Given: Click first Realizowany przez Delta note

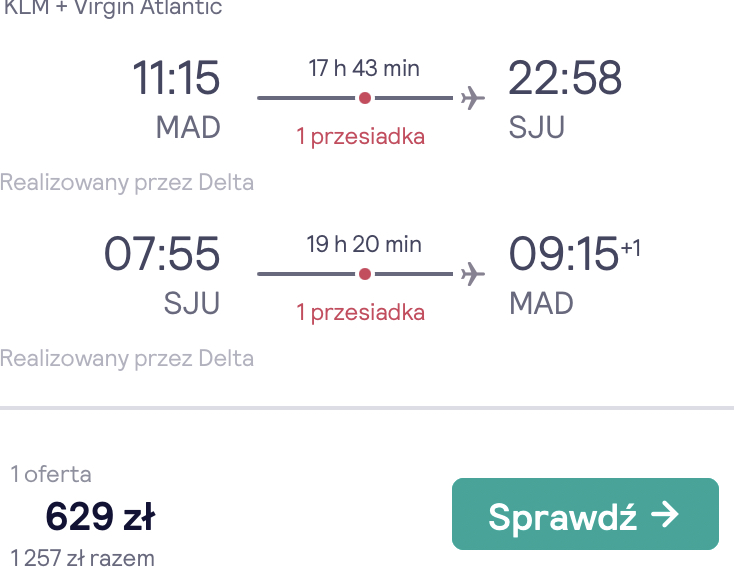Looking at the screenshot, I should click(127, 183).
